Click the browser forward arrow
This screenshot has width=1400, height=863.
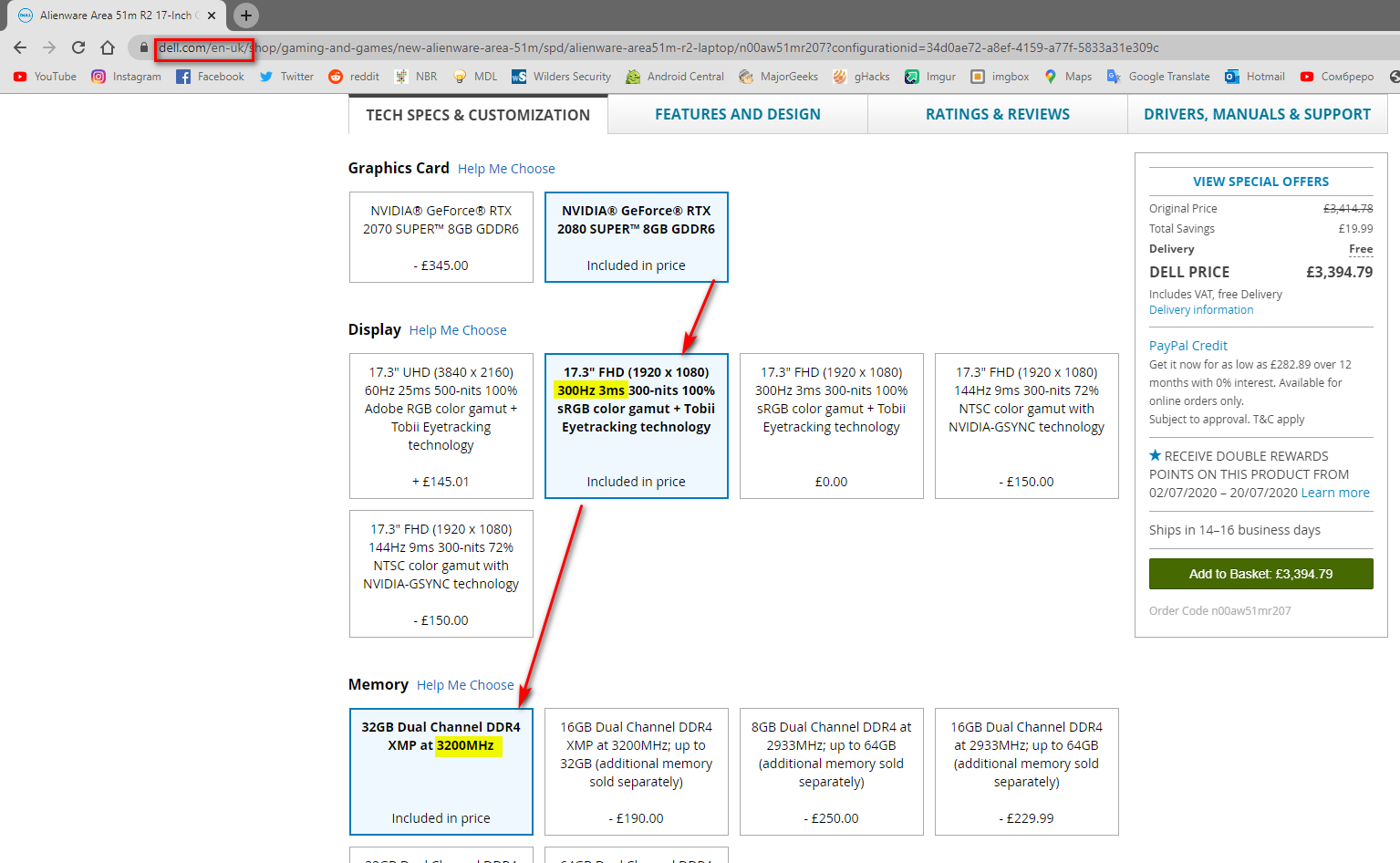[49, 47]
